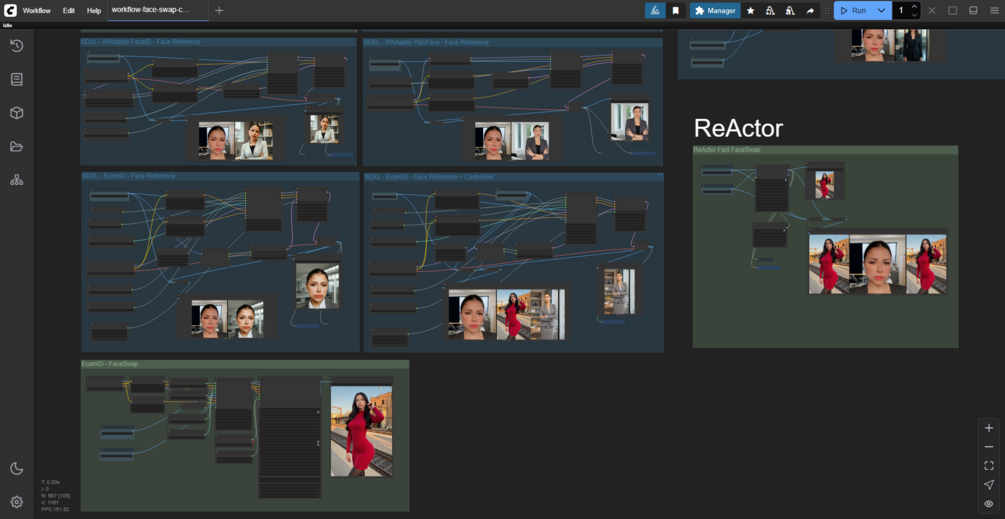Click the output portrait in IPAdapter FaceID group
Image resolution: width=1005 pixels, height=519 pixels.
pyautogui.click(x=324, y=129)
